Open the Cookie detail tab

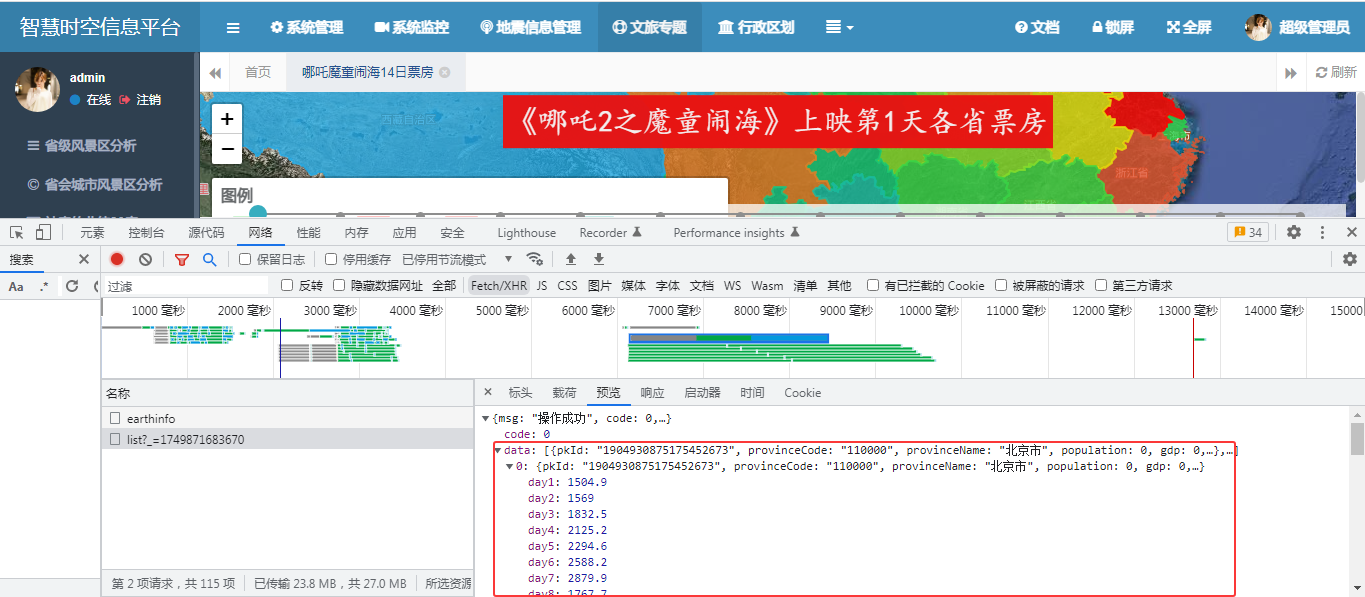pos(802,392)
